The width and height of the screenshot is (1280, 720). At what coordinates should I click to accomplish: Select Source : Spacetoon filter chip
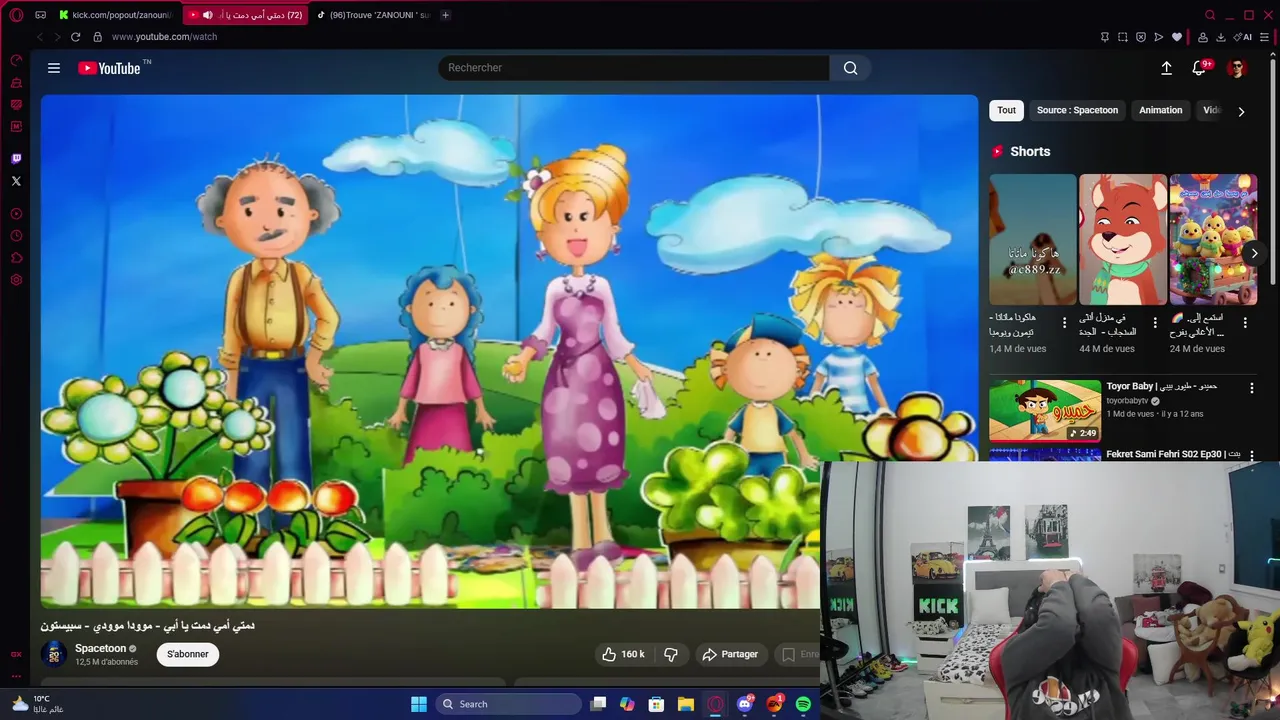tap(1077, 110)
